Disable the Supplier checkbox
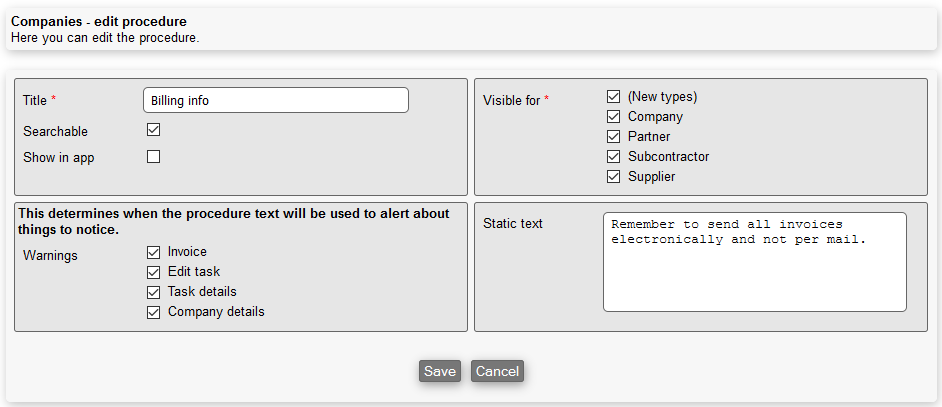Image resolution: width=942 pixels, height=407 pixels. [614, 177]
